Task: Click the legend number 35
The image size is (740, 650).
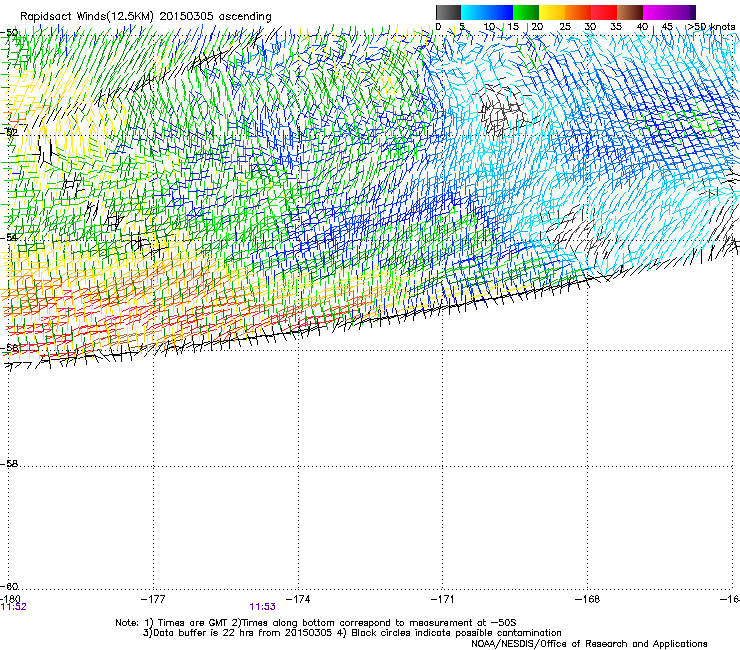Action: 616,27
